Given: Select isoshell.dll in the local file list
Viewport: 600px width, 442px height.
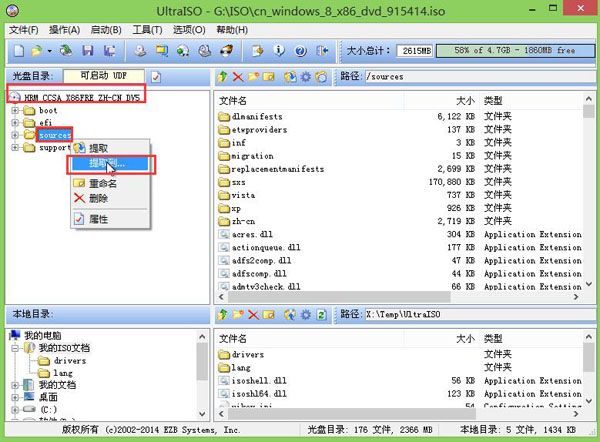Looking at the screenshot, I should point(259,381).
